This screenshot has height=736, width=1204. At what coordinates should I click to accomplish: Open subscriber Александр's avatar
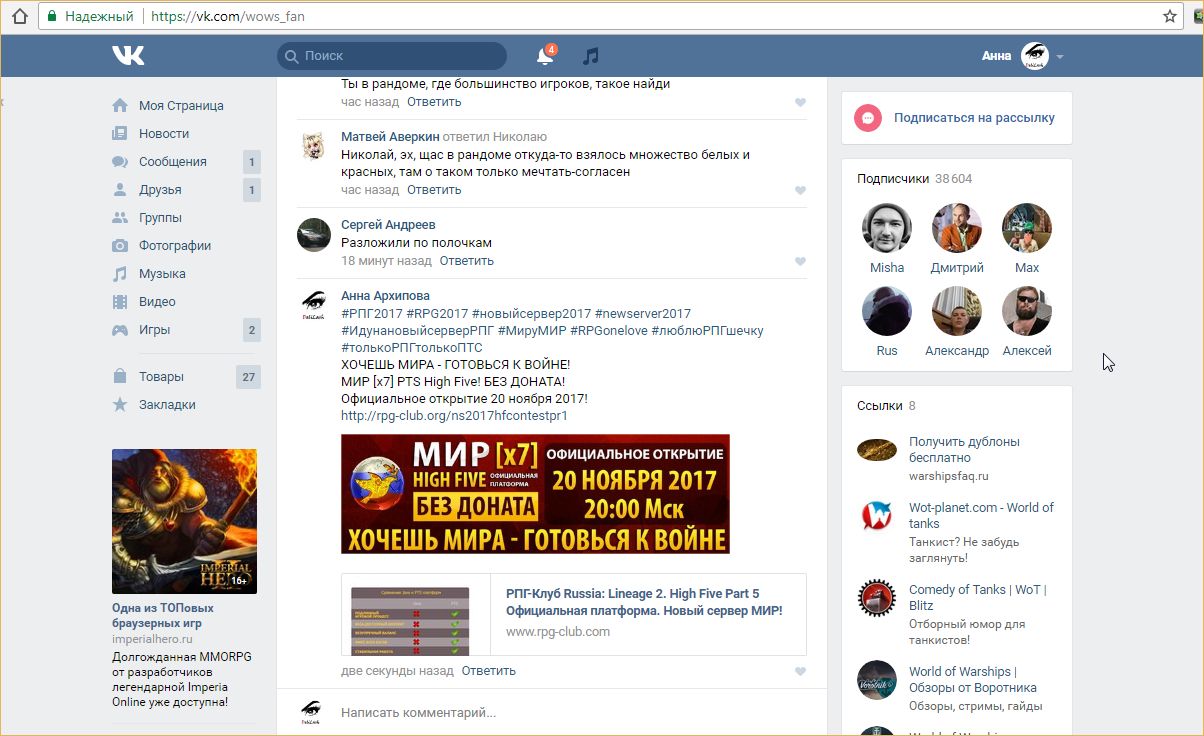(x=957, y=311)
